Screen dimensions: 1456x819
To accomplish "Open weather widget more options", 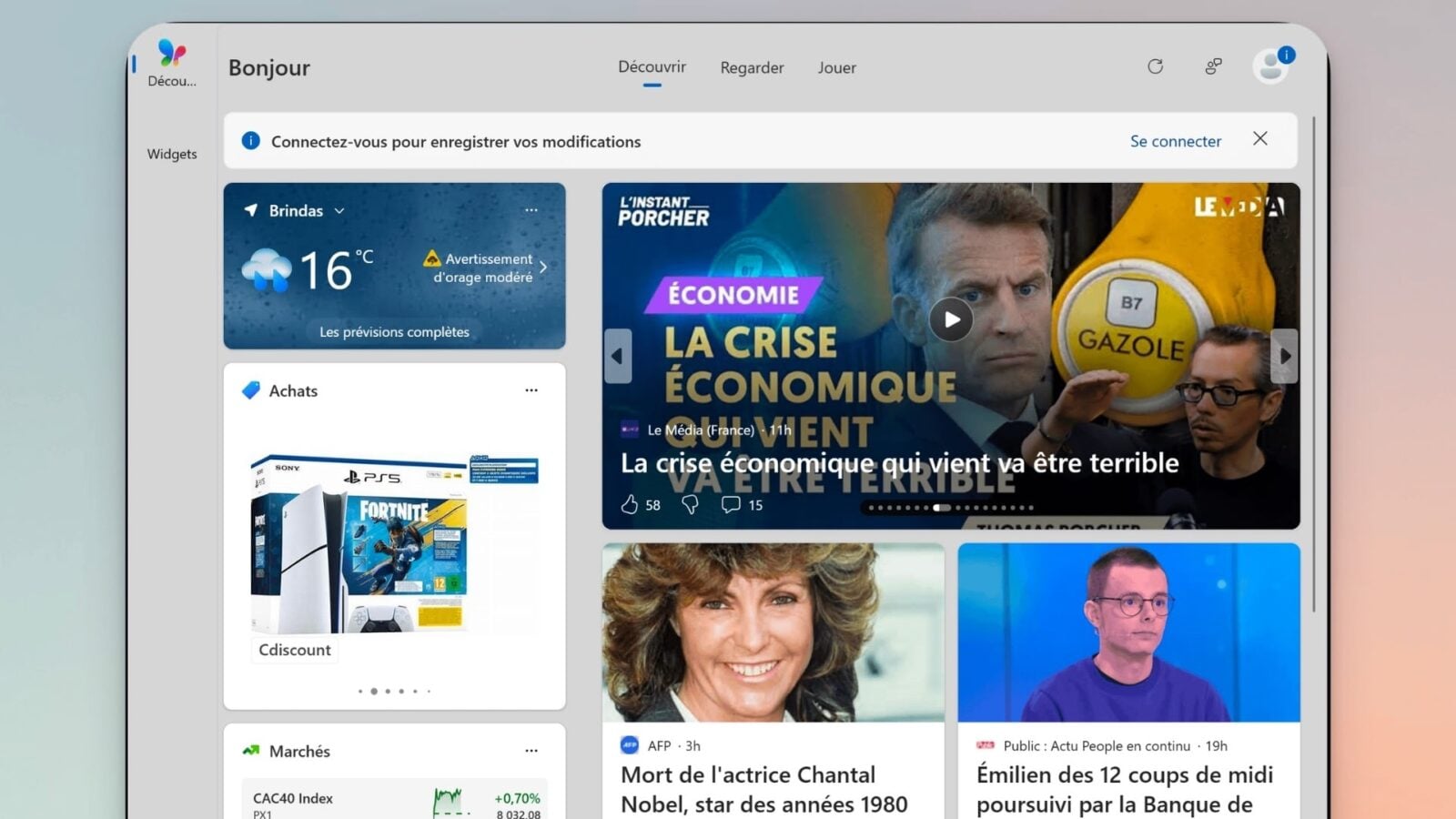I will (531, 210).
